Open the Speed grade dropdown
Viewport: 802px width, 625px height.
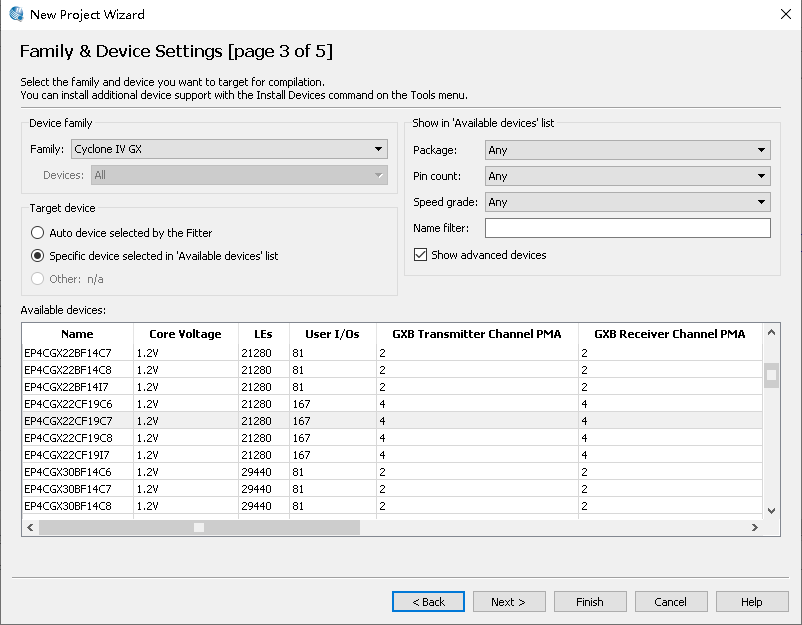[x=627, y=202]
